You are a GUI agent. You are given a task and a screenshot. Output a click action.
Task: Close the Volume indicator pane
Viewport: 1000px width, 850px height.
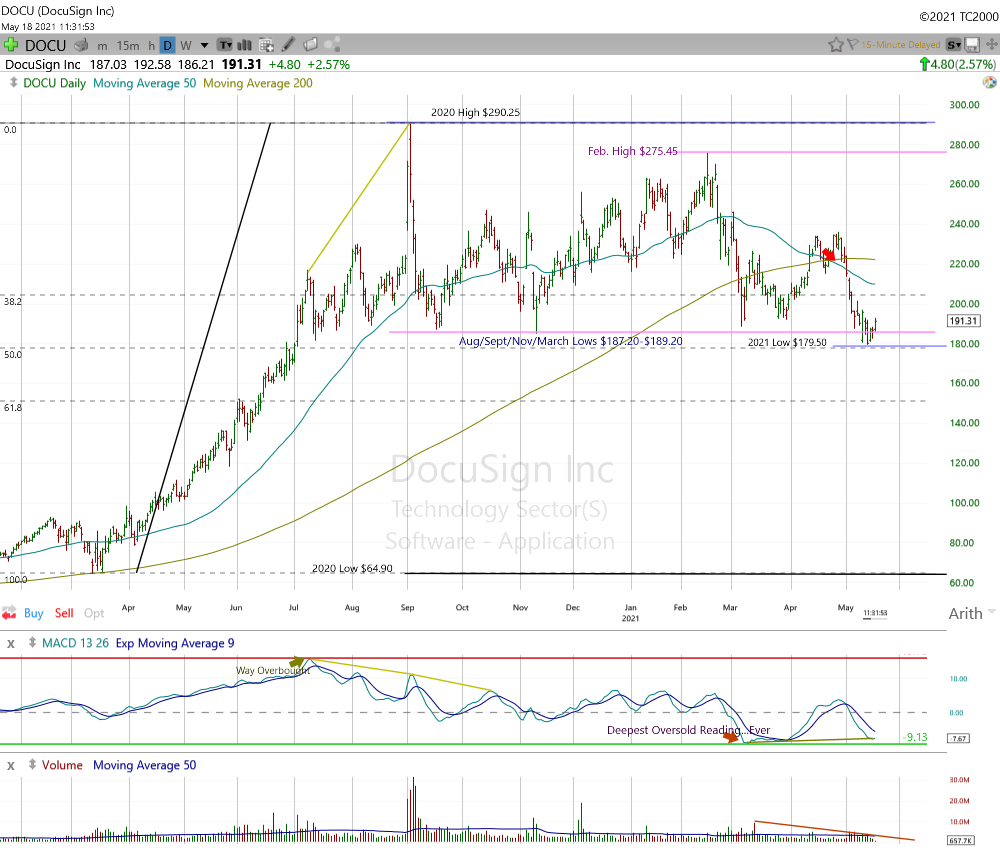10,765
